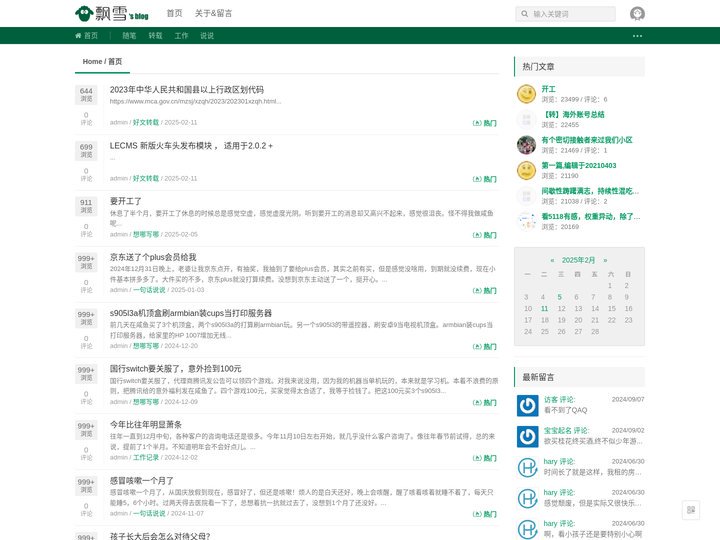
Task: Open post 今年比往年明显萧条
Action: click(x=146, y=425)
